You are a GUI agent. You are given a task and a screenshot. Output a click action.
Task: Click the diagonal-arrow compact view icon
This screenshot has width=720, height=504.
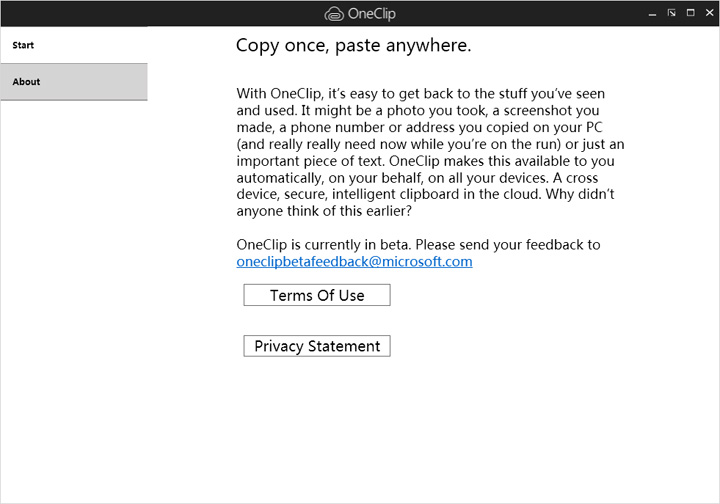point(671,13)
